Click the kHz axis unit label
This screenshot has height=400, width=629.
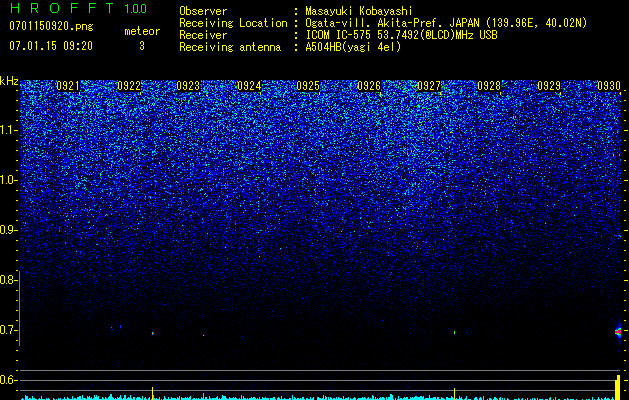9,81
